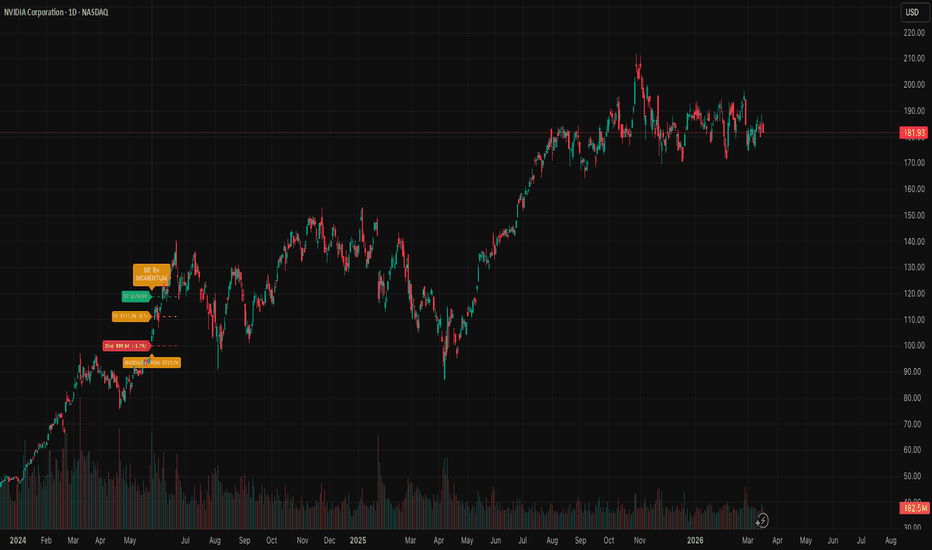
Task: Click the lightning bolt event icon
Action: pyautogui.click(x=762, y=521)
